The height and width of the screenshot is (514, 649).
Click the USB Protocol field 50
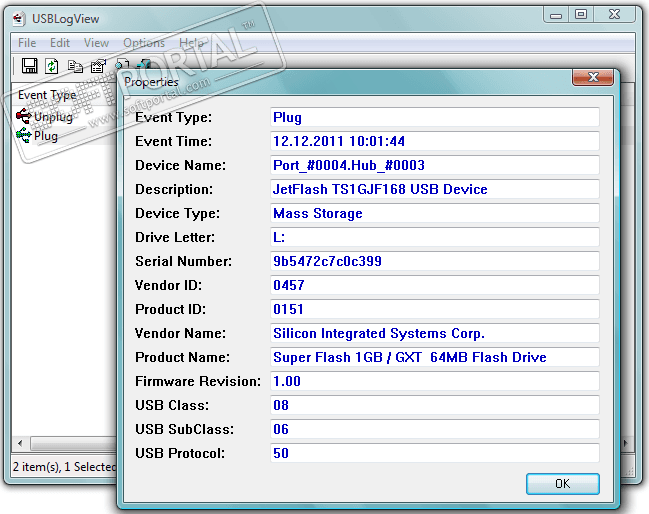click(435, 453)
